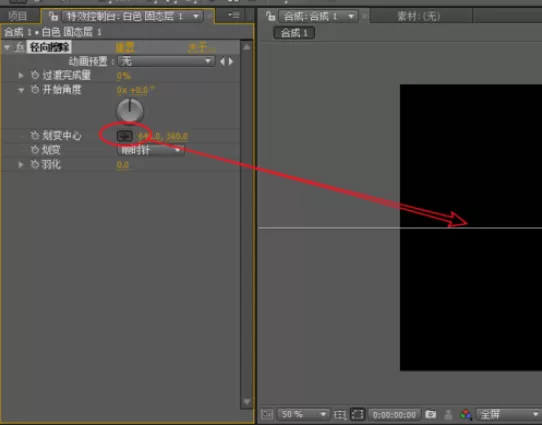This screenshot has height=425, width=542.
Task: Click the black composition preview area
Action: point(471,227)
